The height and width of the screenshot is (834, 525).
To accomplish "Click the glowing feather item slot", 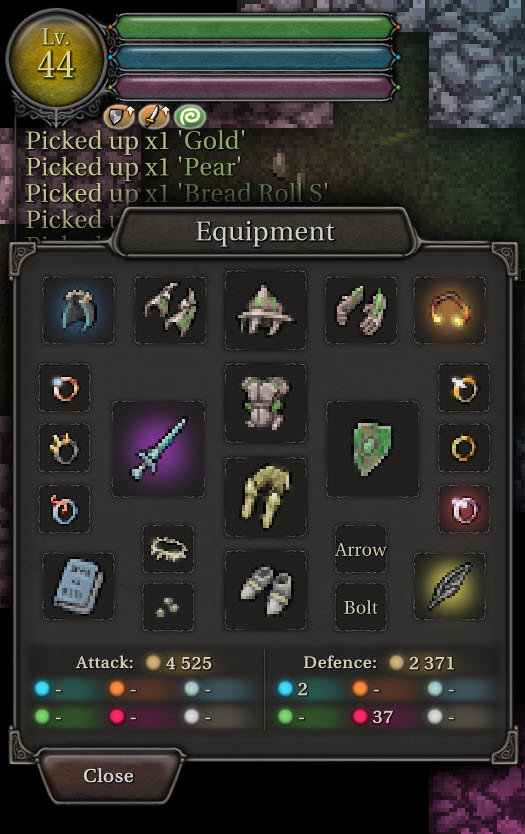I will point(449,586).
